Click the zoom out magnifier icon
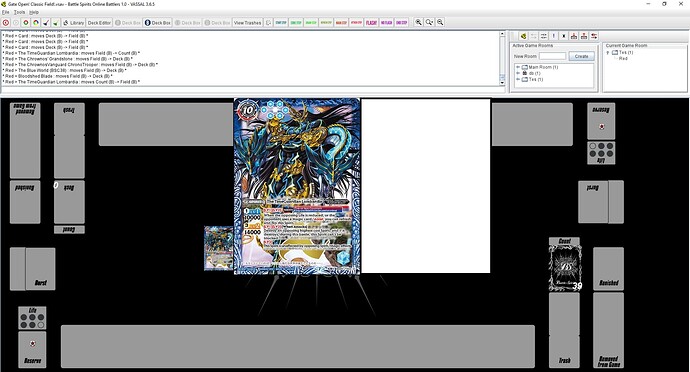The width and height of the screenshot is (690, 372). [440, 22]
